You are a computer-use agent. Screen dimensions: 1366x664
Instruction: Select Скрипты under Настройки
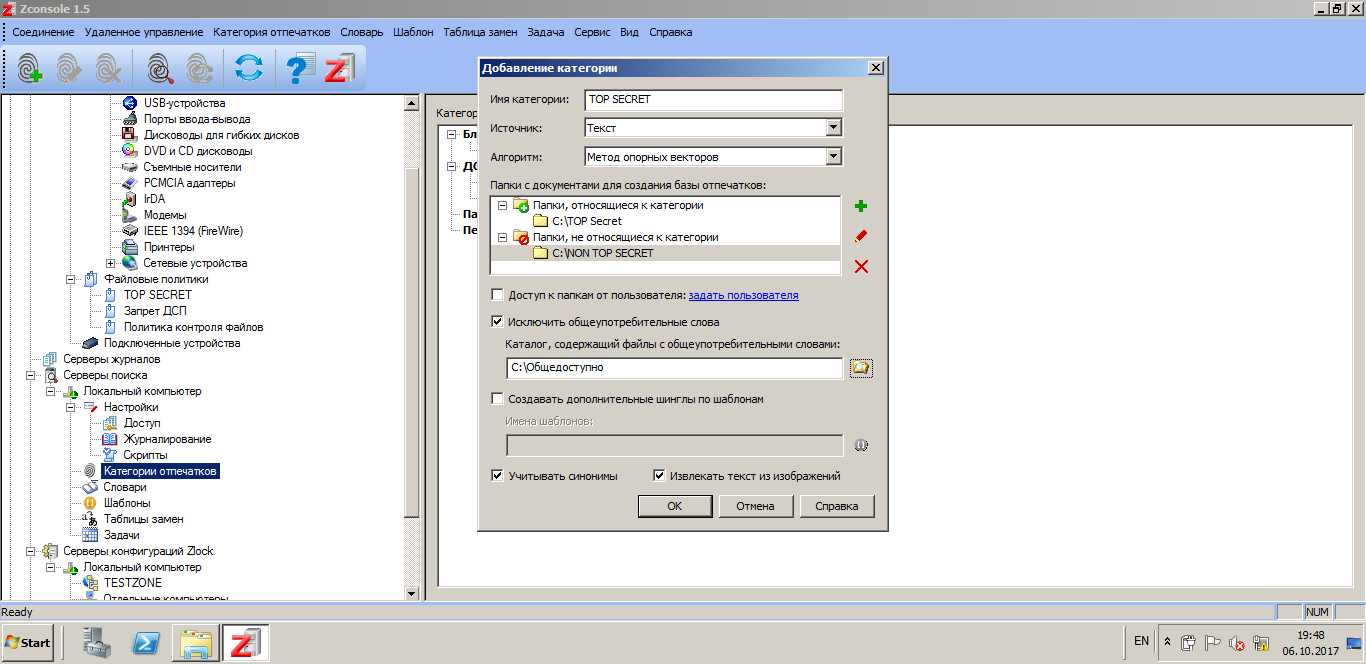145,455
